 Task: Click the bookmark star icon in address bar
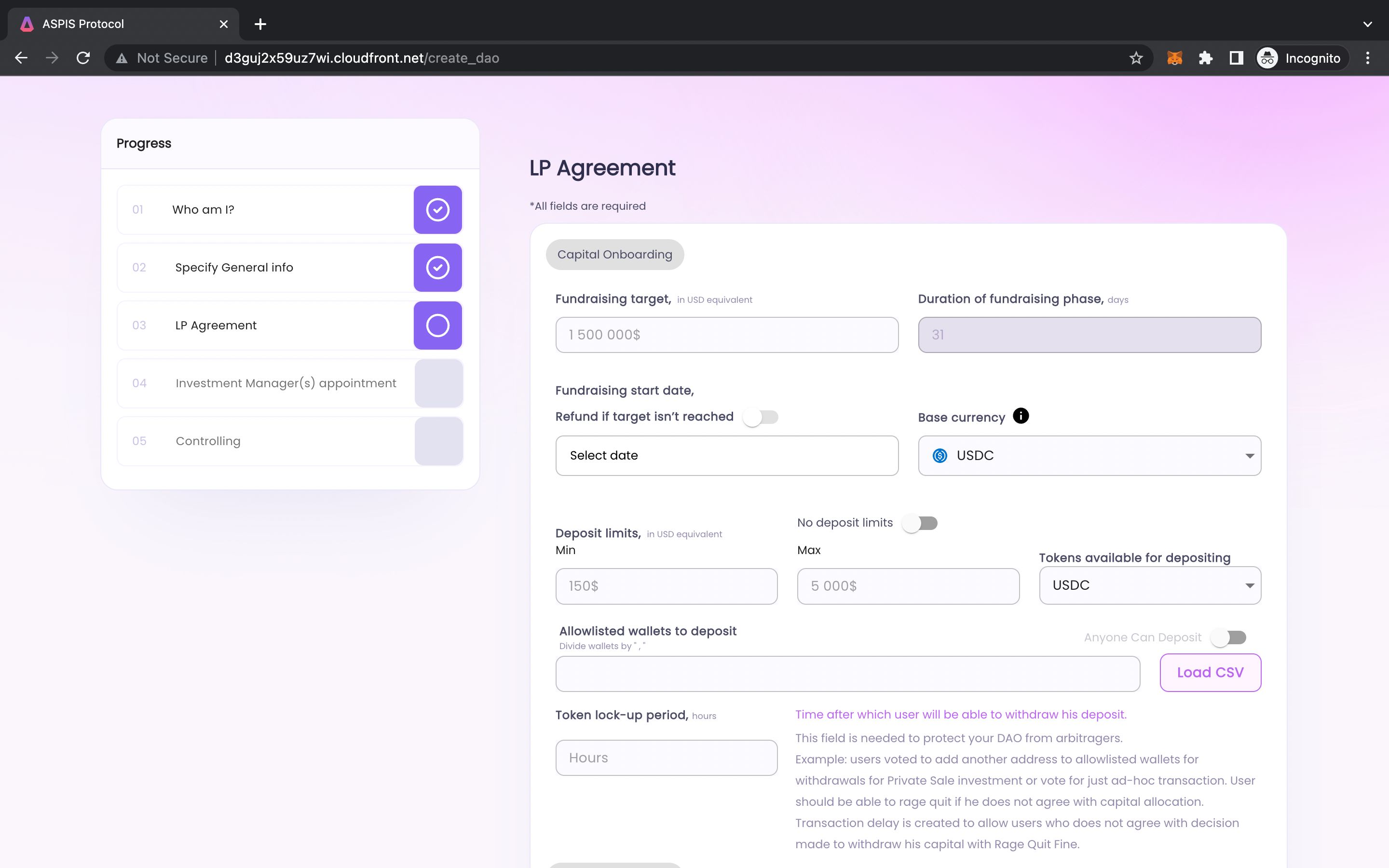[1135, 58]
